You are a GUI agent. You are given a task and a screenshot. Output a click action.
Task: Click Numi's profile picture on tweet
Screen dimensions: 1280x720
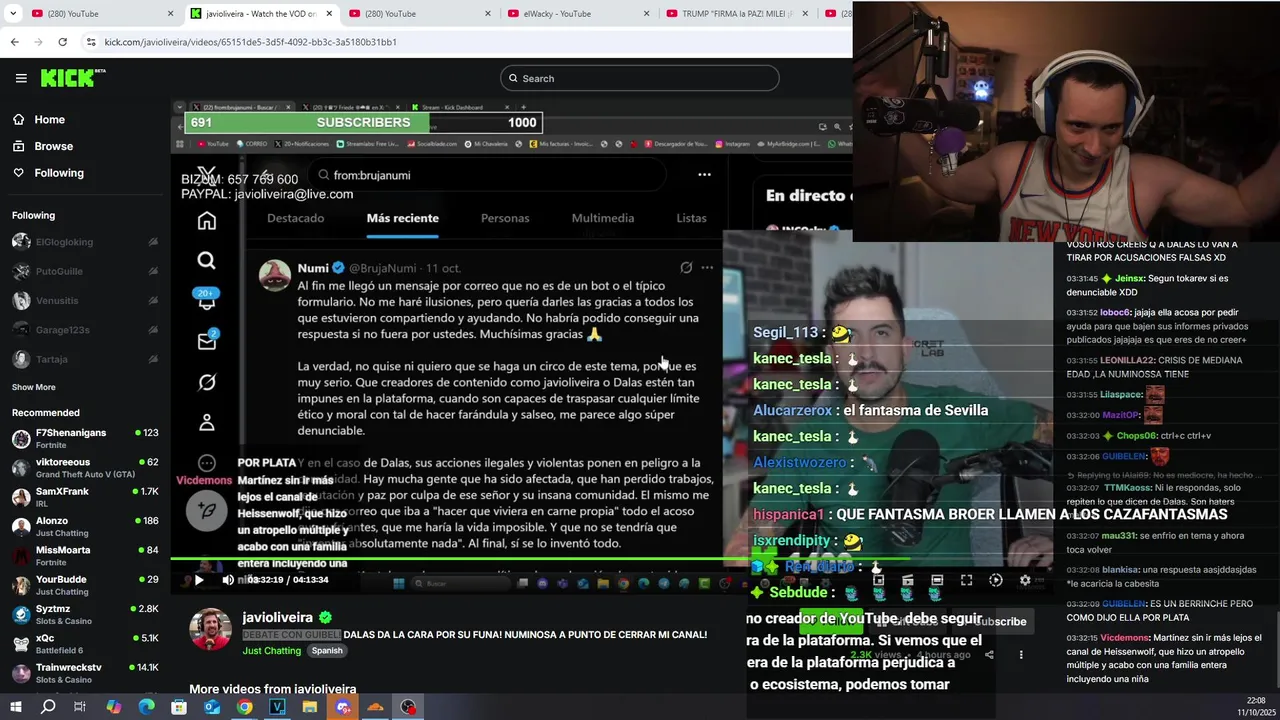(x=275, y=275)
